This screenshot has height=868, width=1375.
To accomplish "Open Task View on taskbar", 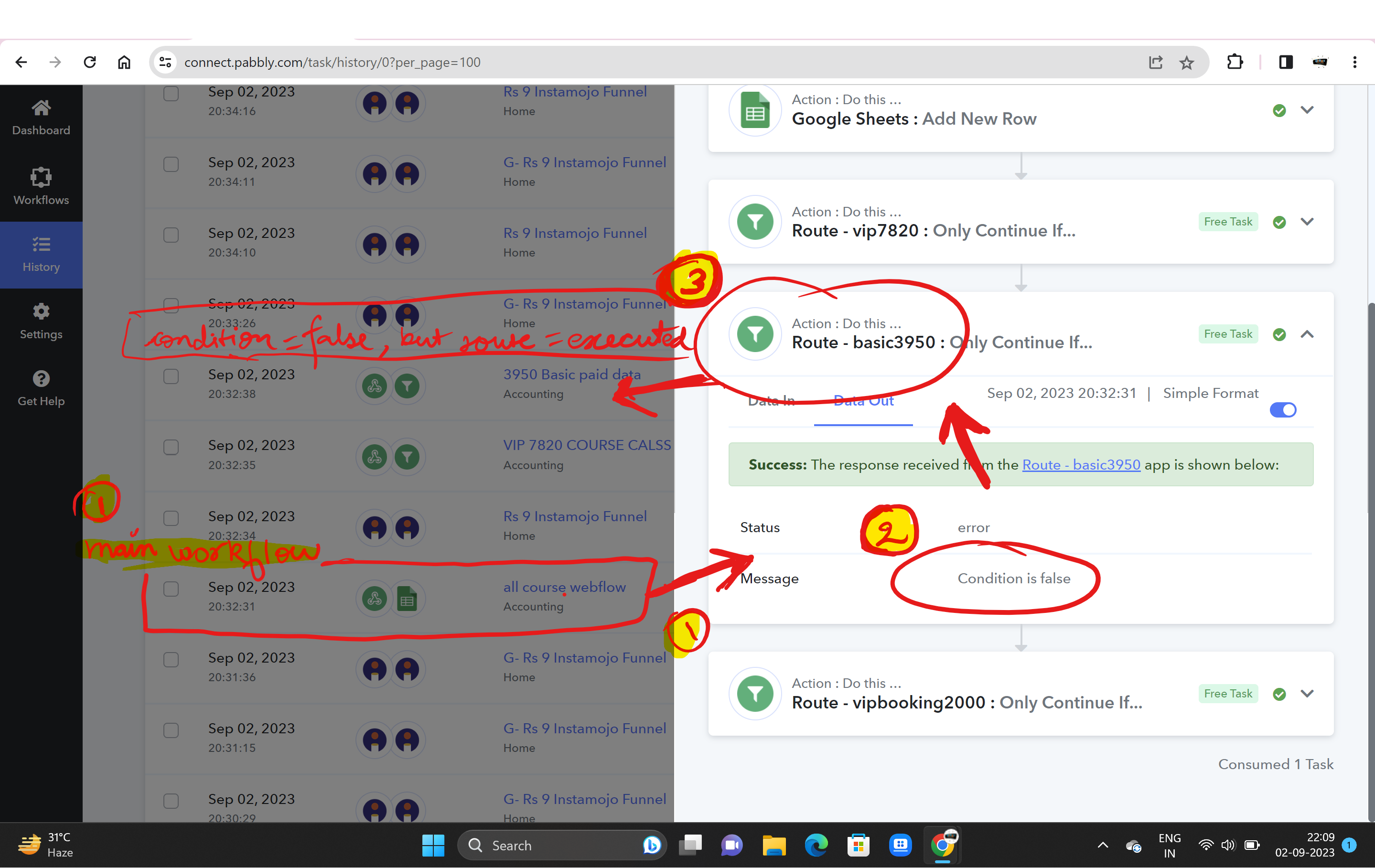I will 690,846.
